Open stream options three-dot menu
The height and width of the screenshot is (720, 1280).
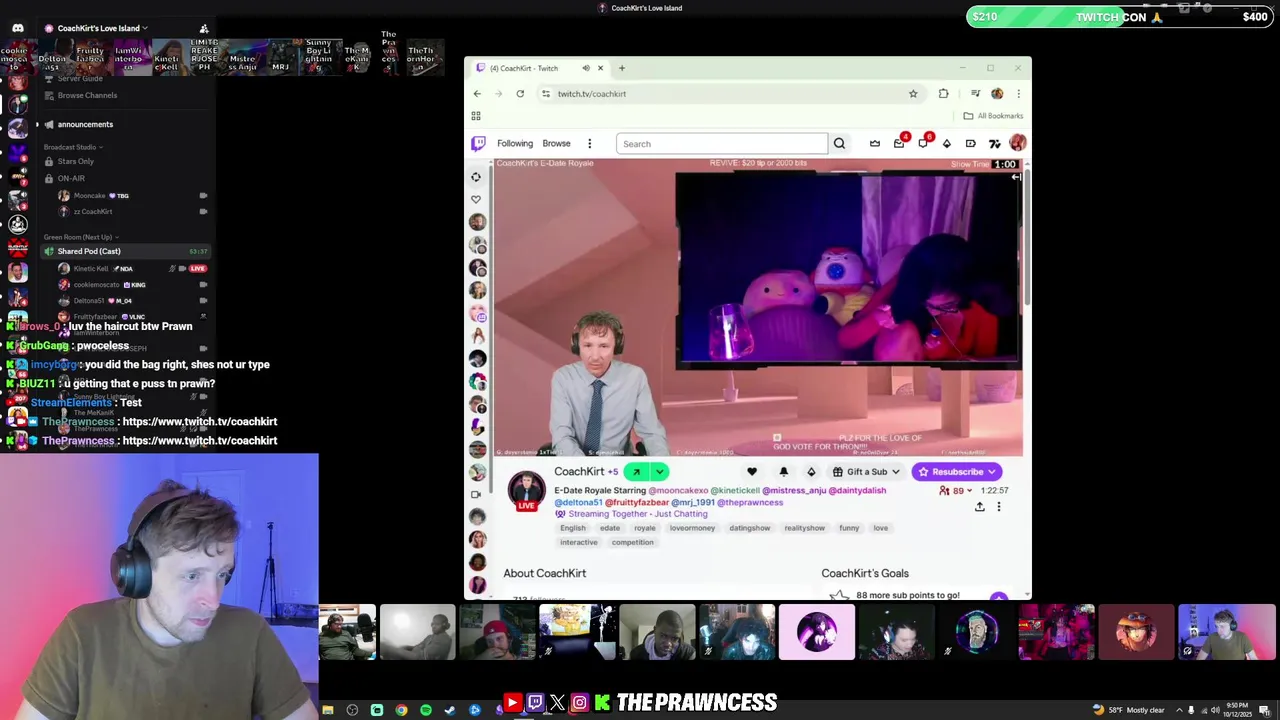point(998,507)
